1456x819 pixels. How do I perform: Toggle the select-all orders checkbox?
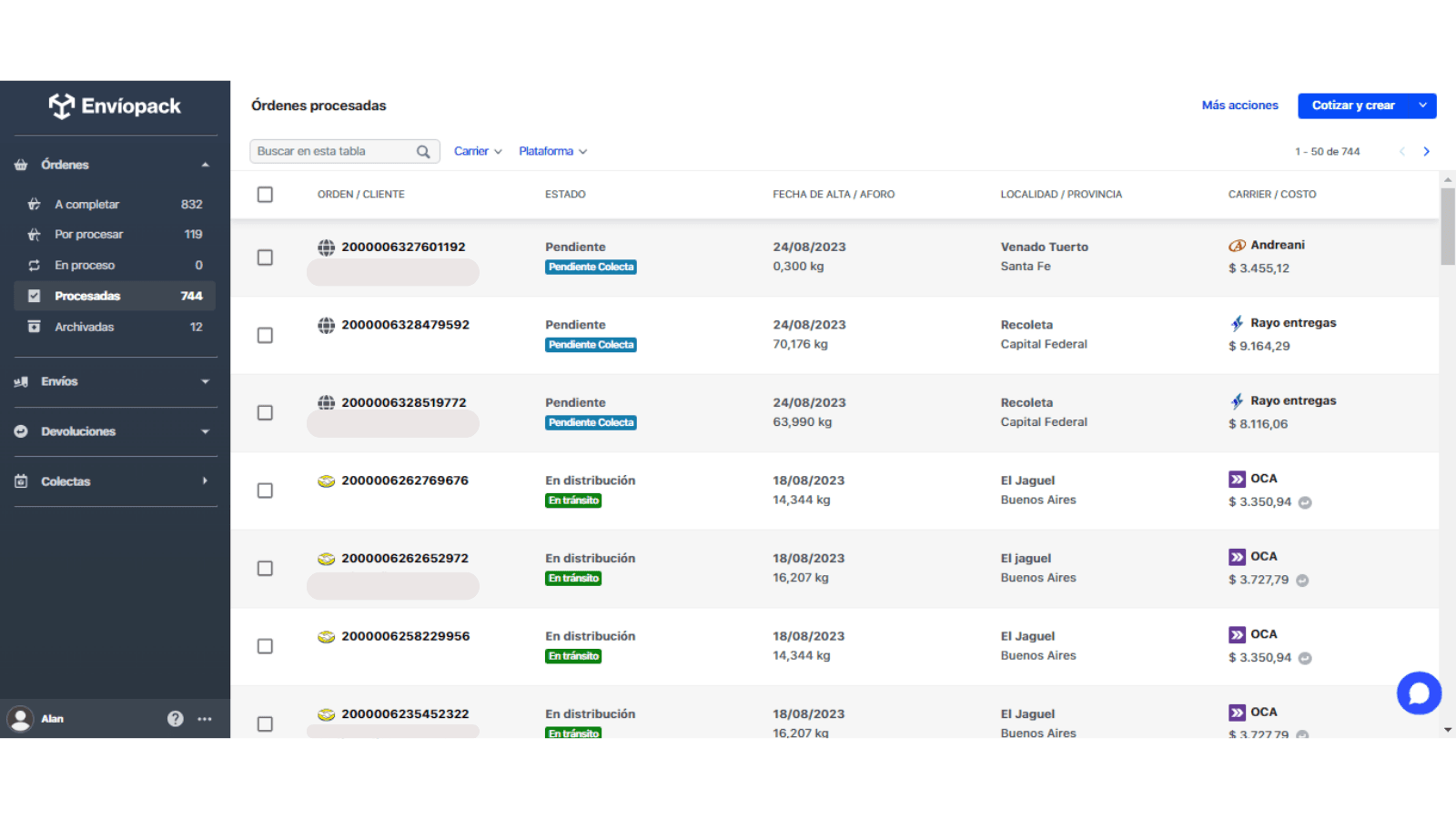(x=265, y=195)
